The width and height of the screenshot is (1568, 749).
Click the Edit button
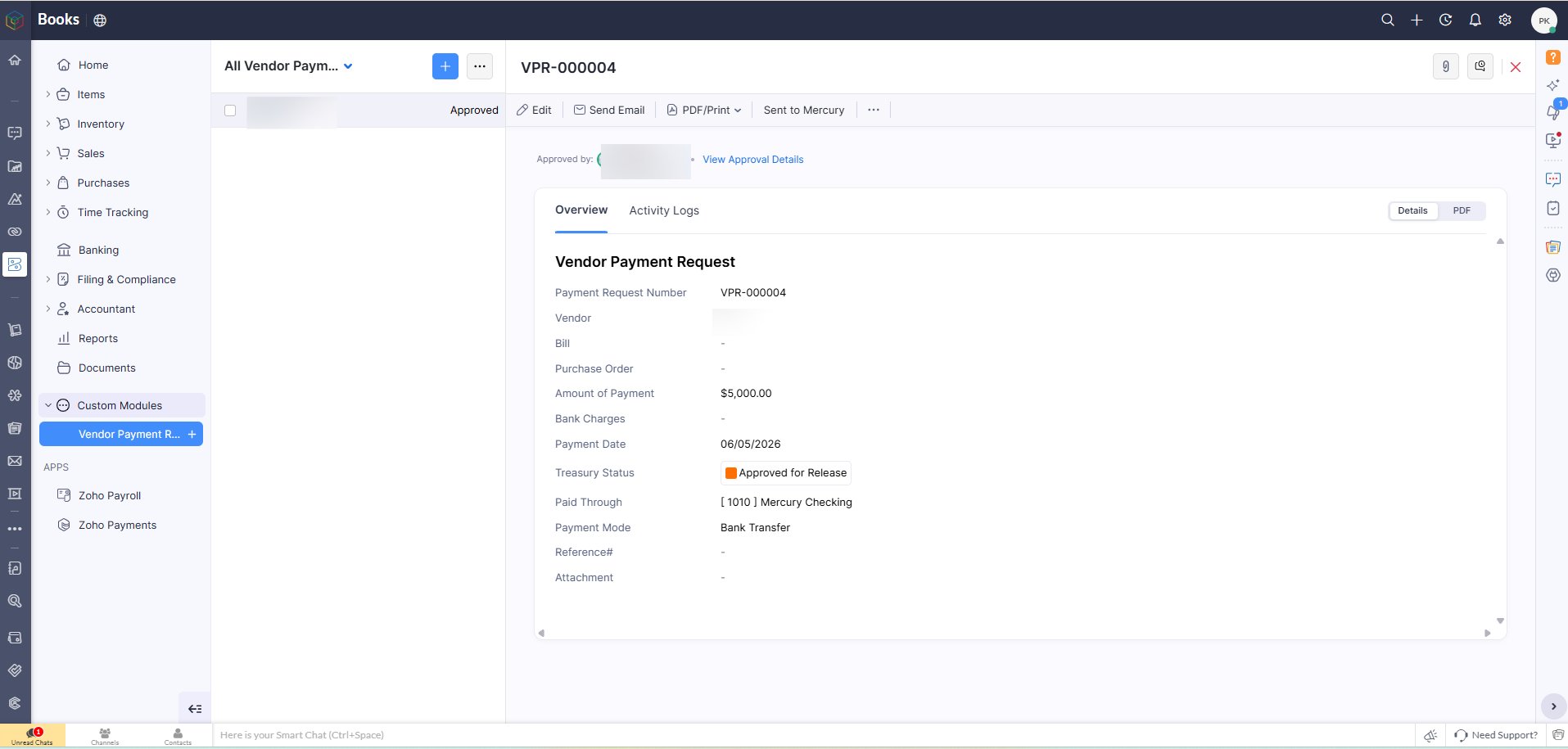click(x=534, y=110)
